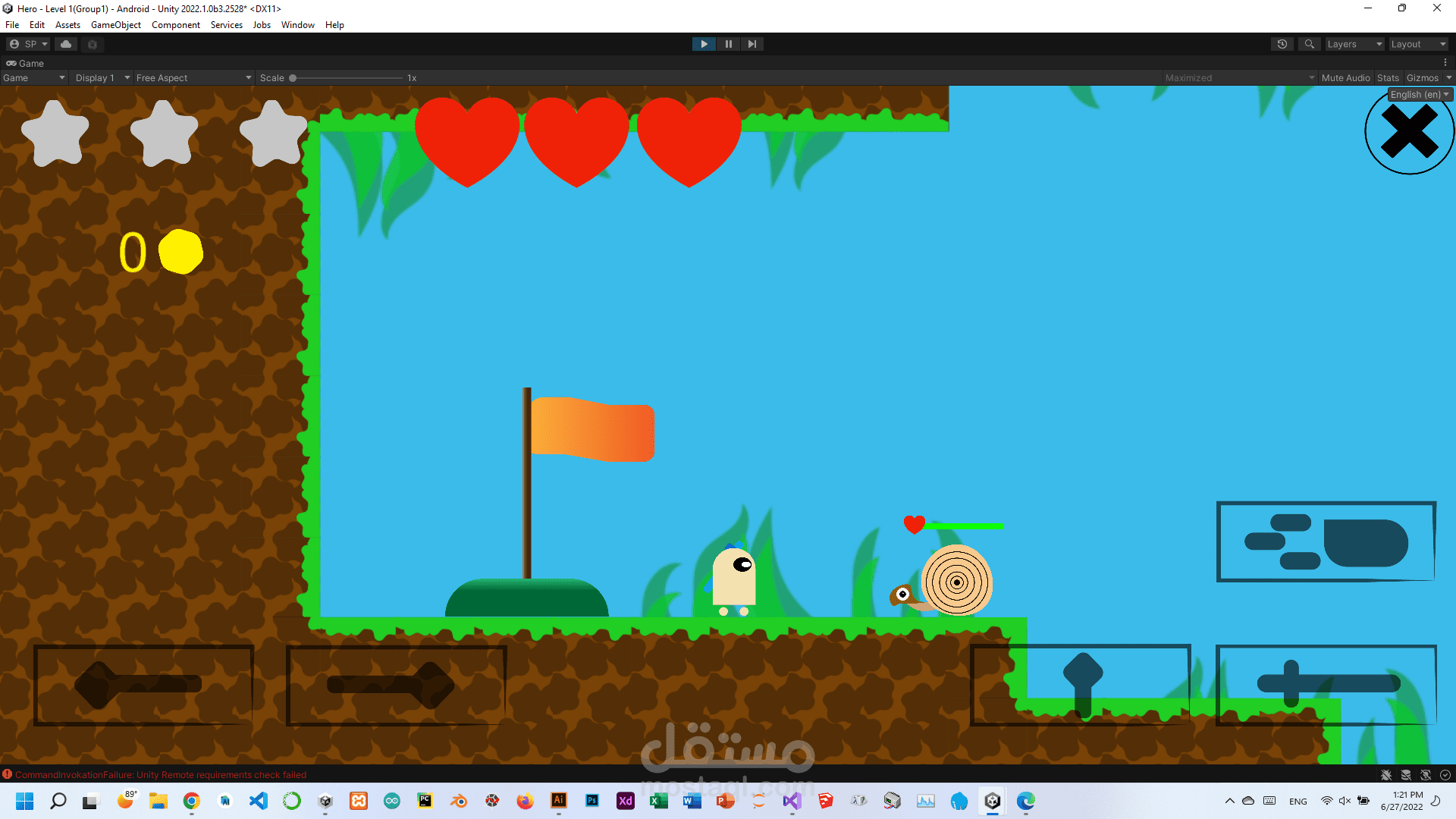The image size is (1456, 819).
Task: Click the search magnifier icon in toolbar
Action: click(1309, 44)
